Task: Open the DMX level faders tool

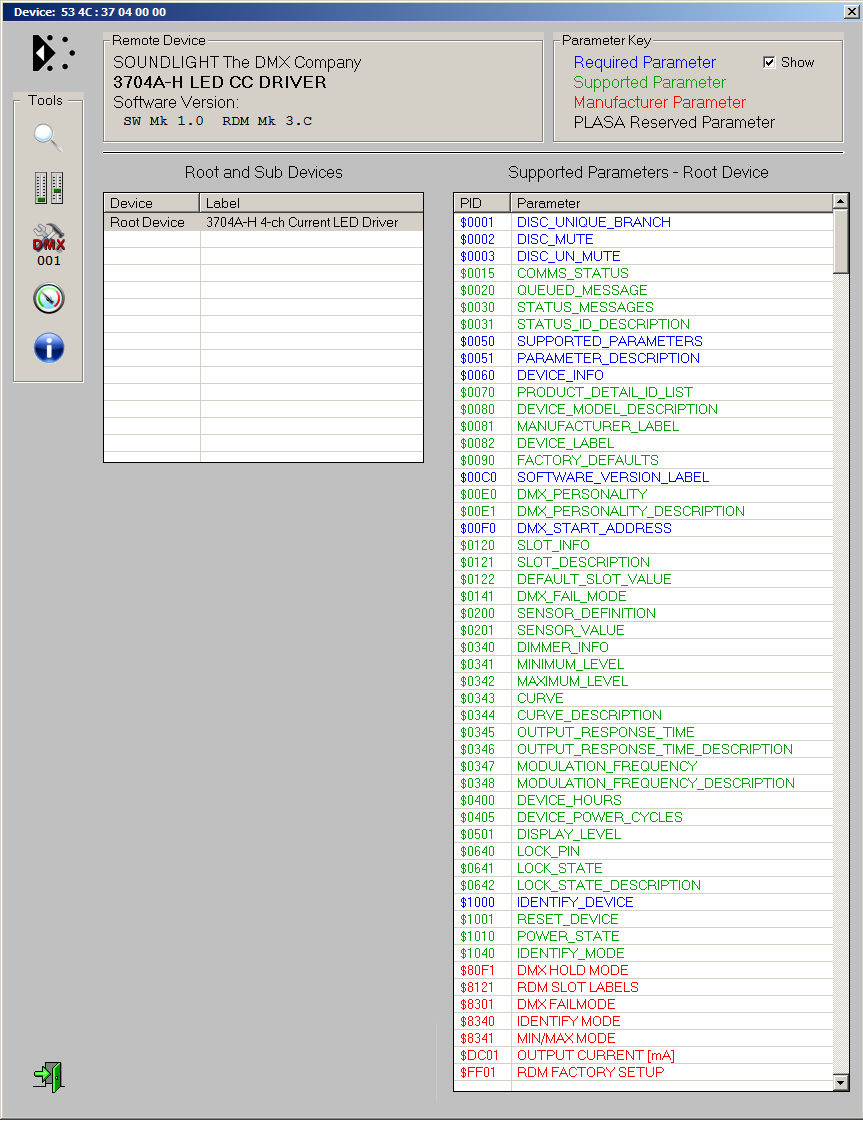Action: [48, 187]
